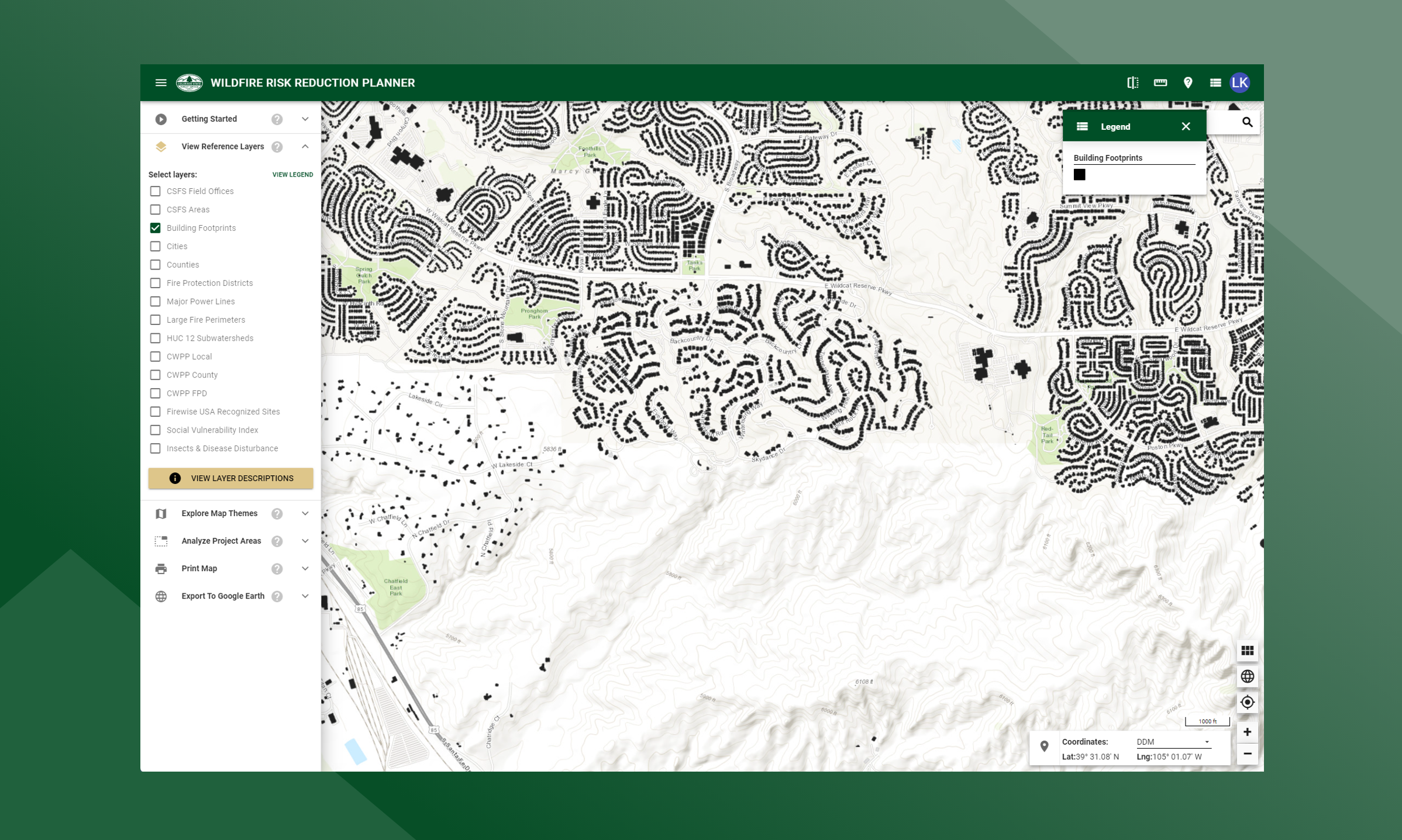Image resolution: width=1402 pixels, height=840 pixels.
Task: Open help for Export To Google Earth
Action: click(277, 596)
